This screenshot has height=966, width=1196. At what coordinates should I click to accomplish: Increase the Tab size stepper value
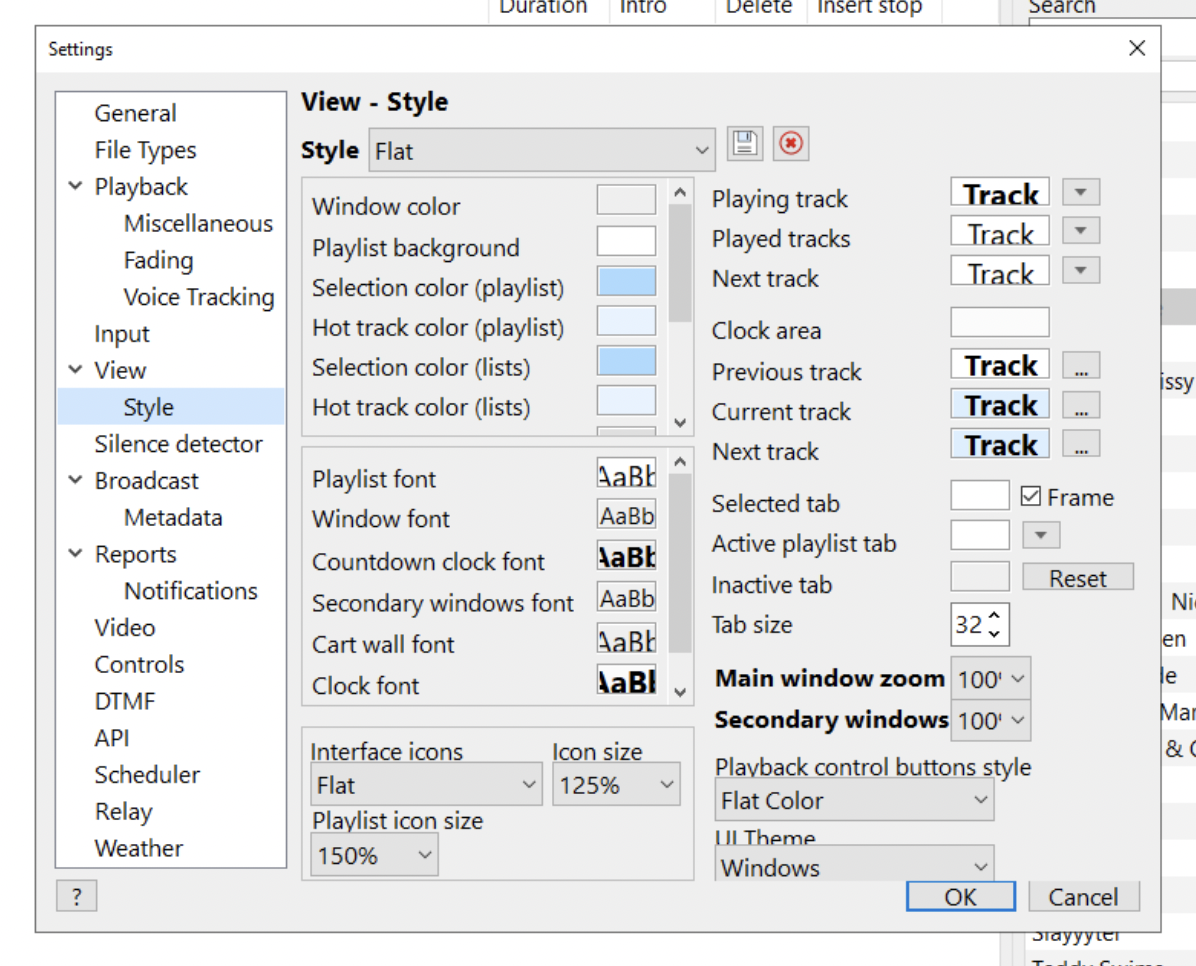pyautogui.click(x=994, y=615)
